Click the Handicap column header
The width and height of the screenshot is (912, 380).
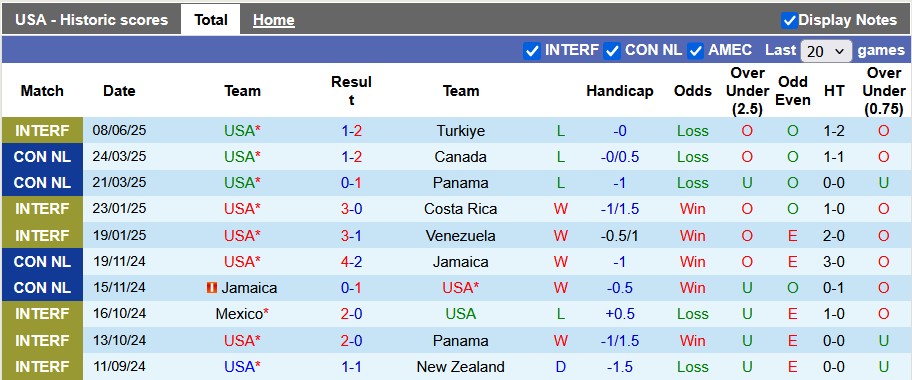coord(619,91)
